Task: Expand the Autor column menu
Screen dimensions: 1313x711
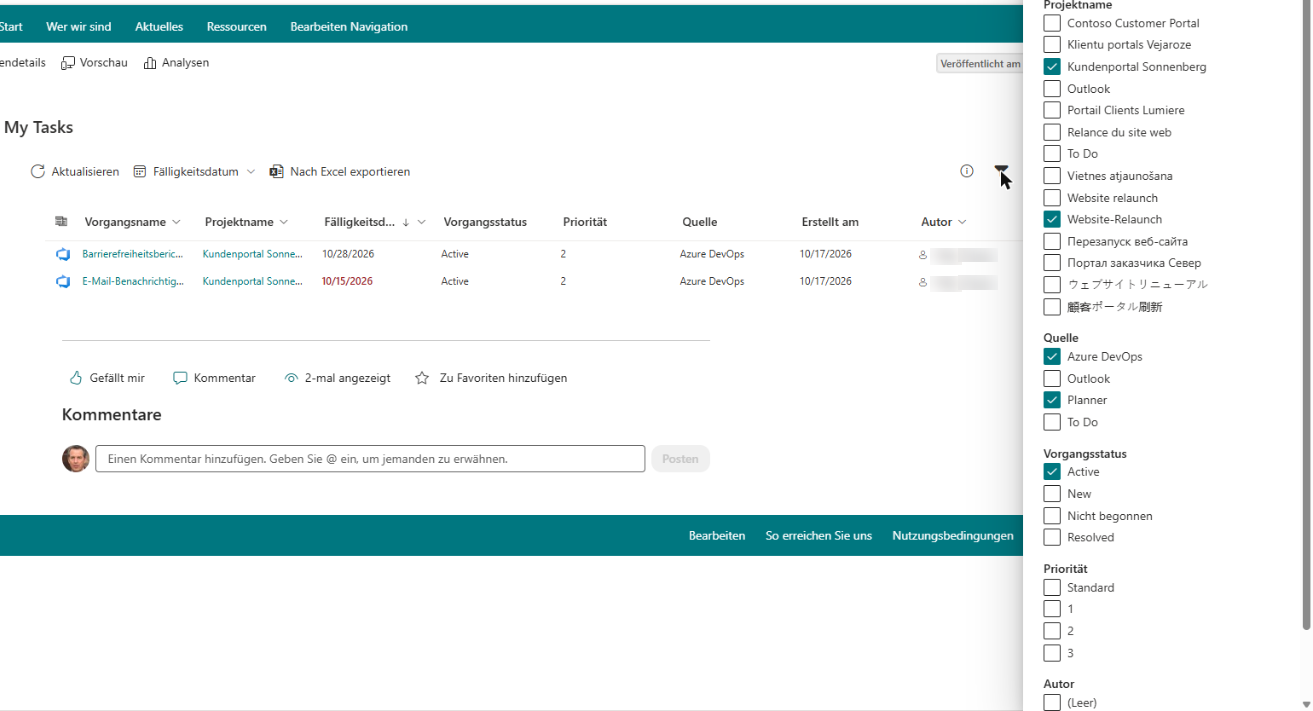Action: coord(962,222)
